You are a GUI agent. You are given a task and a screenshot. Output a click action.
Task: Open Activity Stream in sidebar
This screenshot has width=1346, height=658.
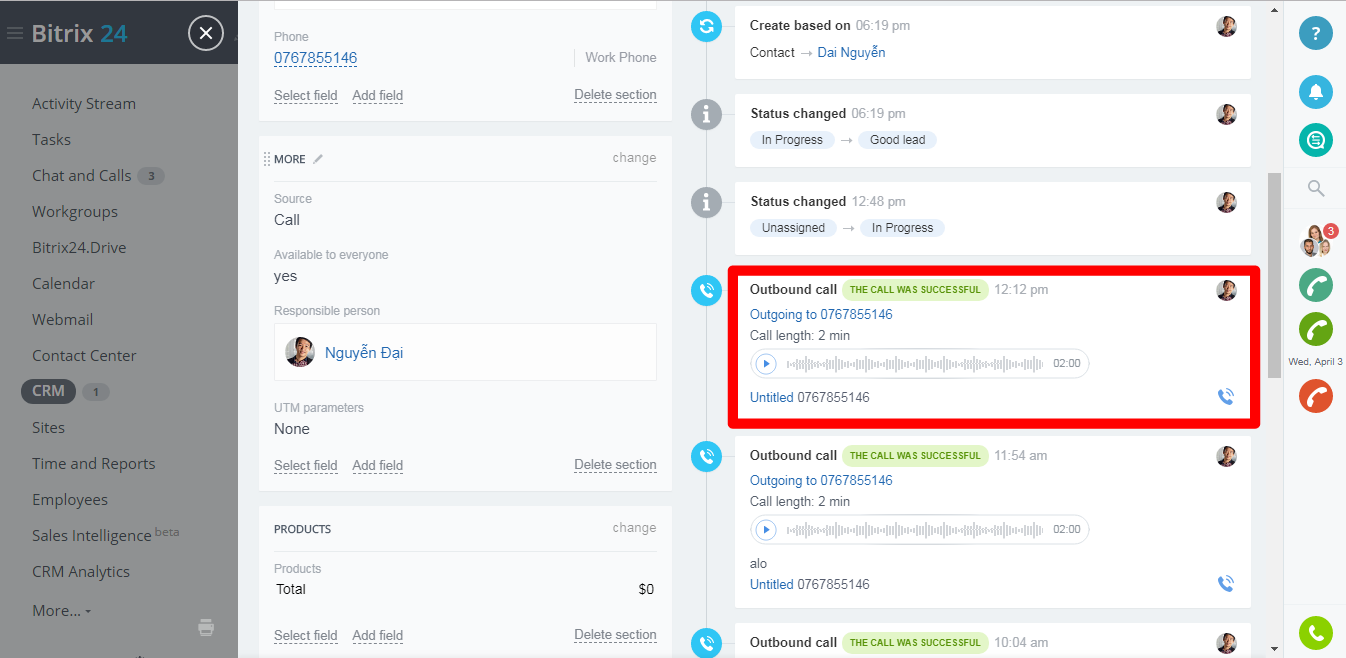click(84, 104)
